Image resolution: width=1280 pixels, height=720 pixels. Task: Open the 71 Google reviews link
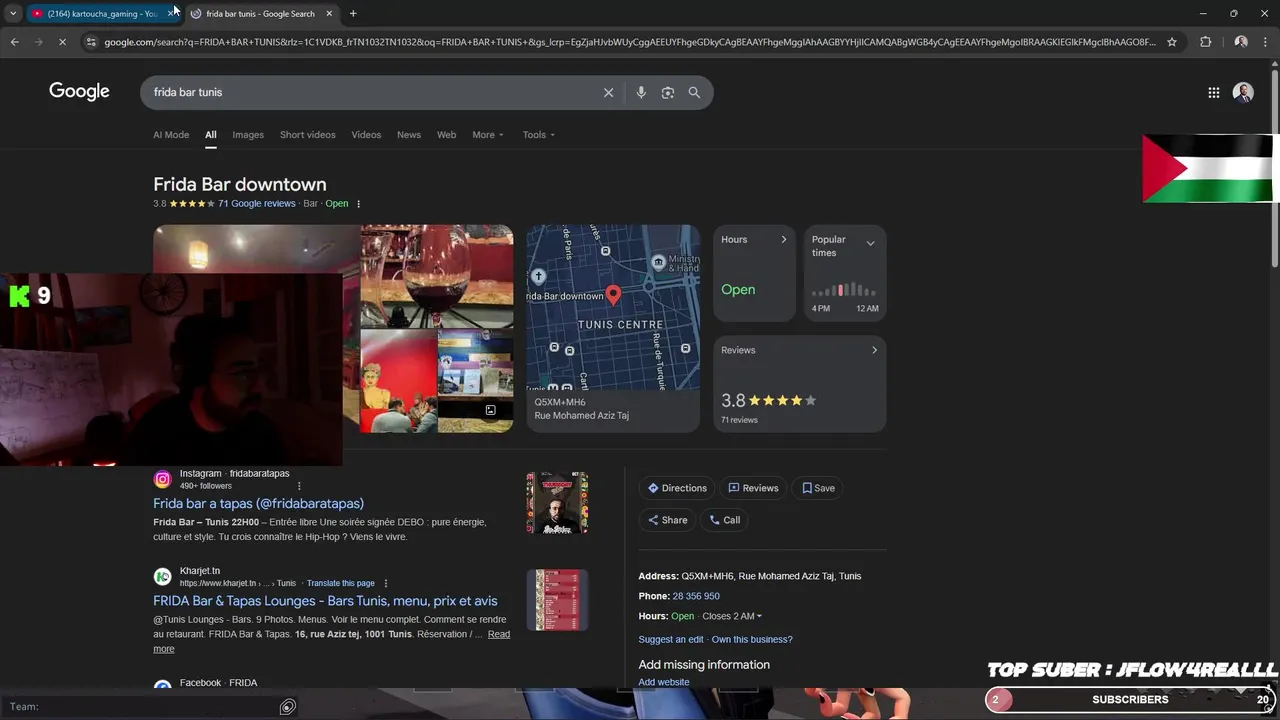(257, 204)
